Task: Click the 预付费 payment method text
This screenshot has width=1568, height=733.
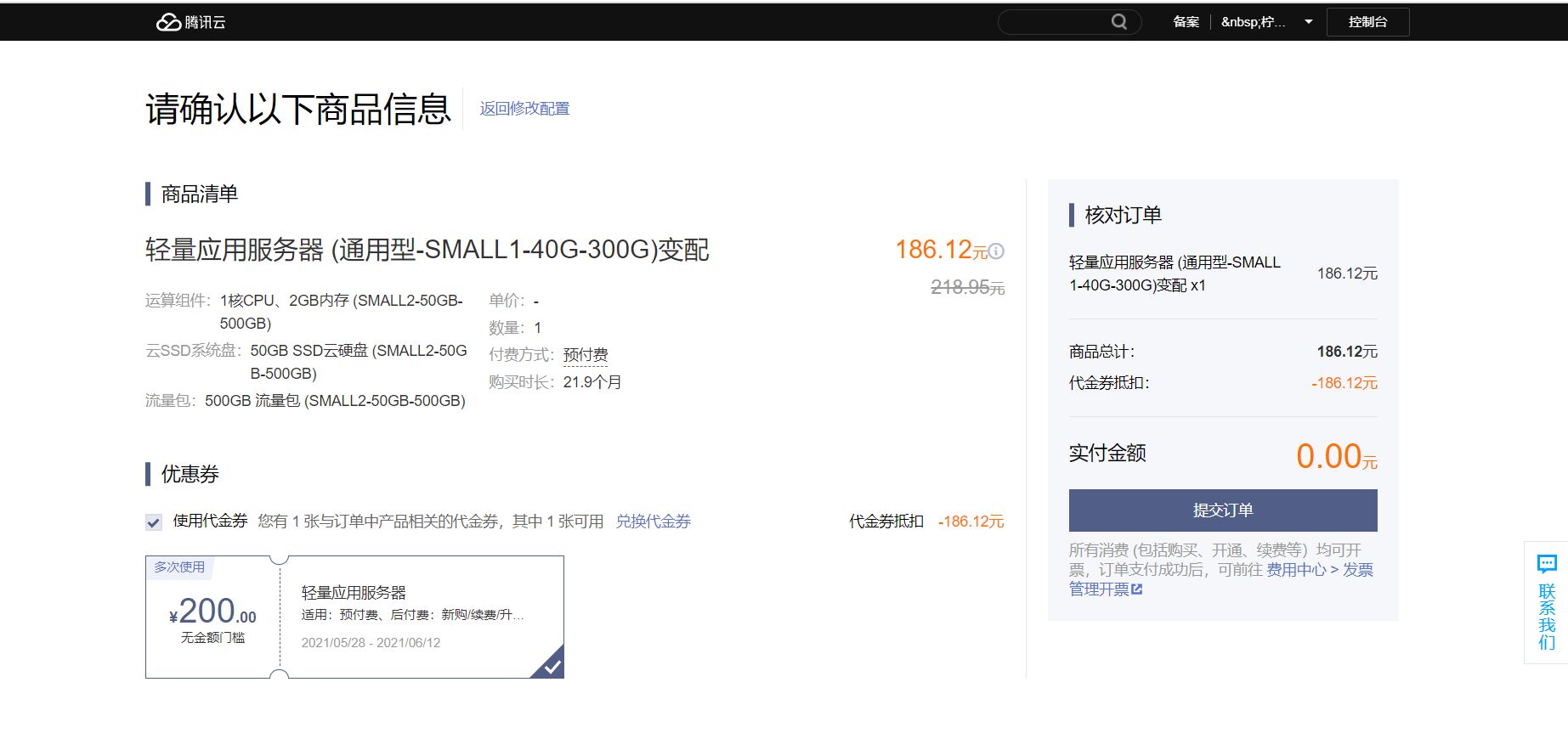Action: (586, 355)
